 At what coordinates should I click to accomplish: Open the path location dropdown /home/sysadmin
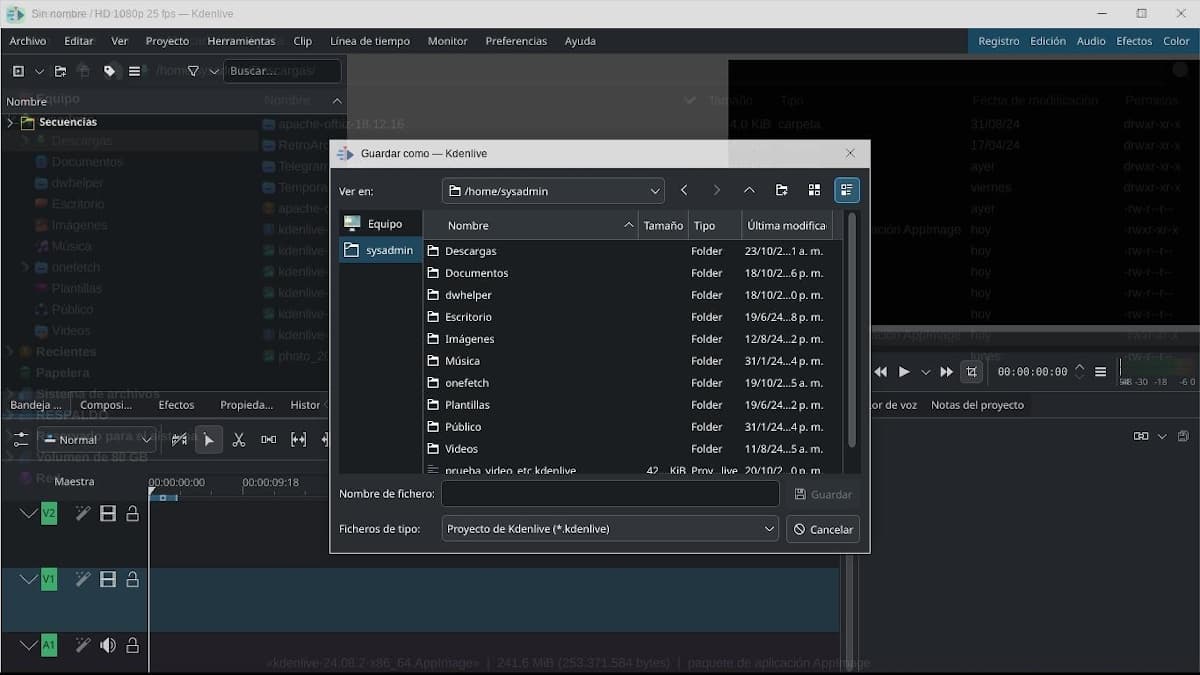pyautogui.click(x=553, y=190)
